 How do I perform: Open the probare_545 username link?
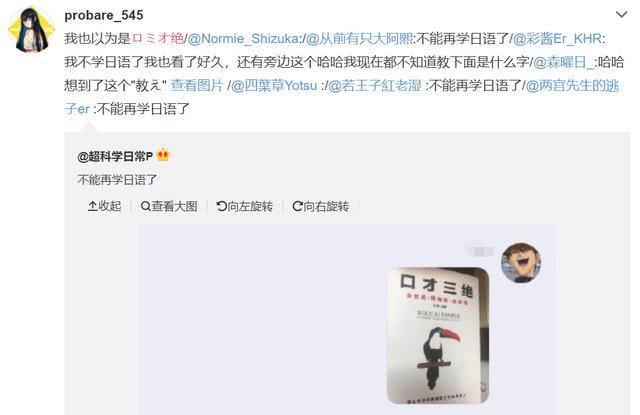coord(104,15)
